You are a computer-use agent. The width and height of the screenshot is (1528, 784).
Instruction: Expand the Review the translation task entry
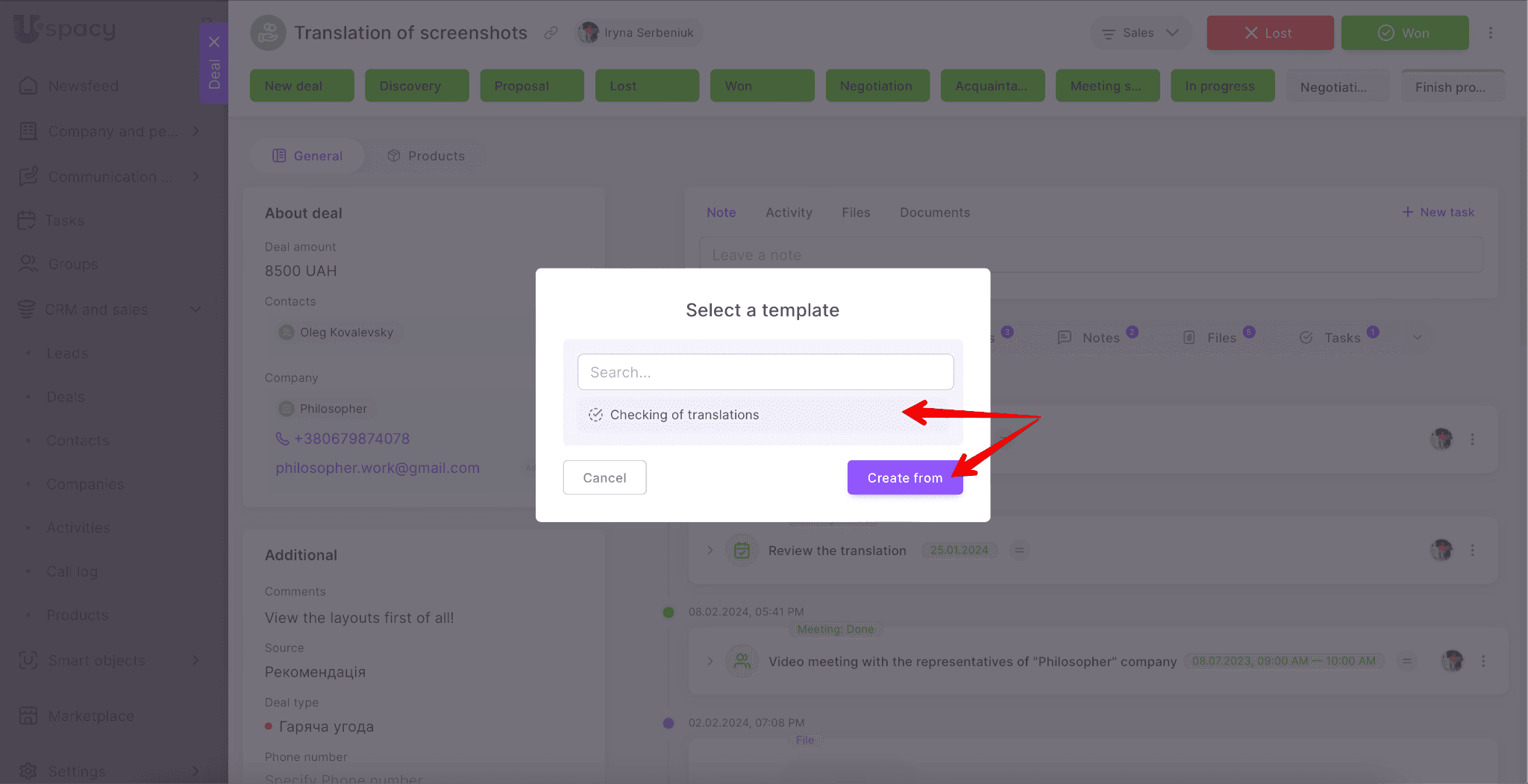coord(710,551)
